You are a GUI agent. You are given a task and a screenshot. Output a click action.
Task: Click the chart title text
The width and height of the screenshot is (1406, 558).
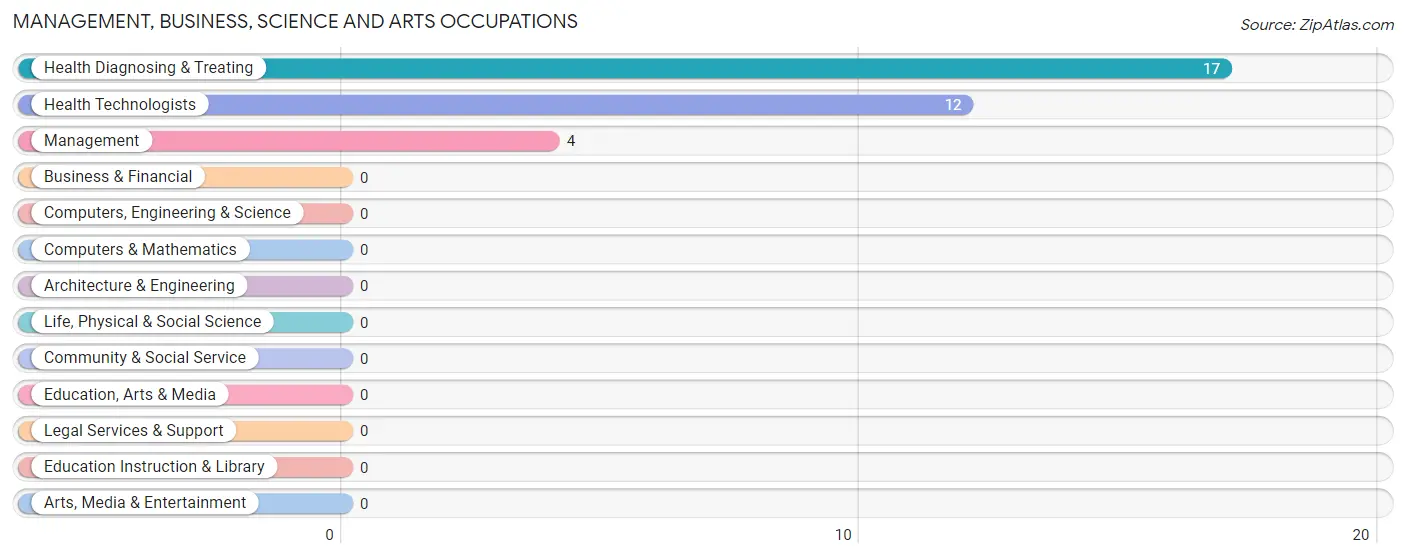click(295, 21)
